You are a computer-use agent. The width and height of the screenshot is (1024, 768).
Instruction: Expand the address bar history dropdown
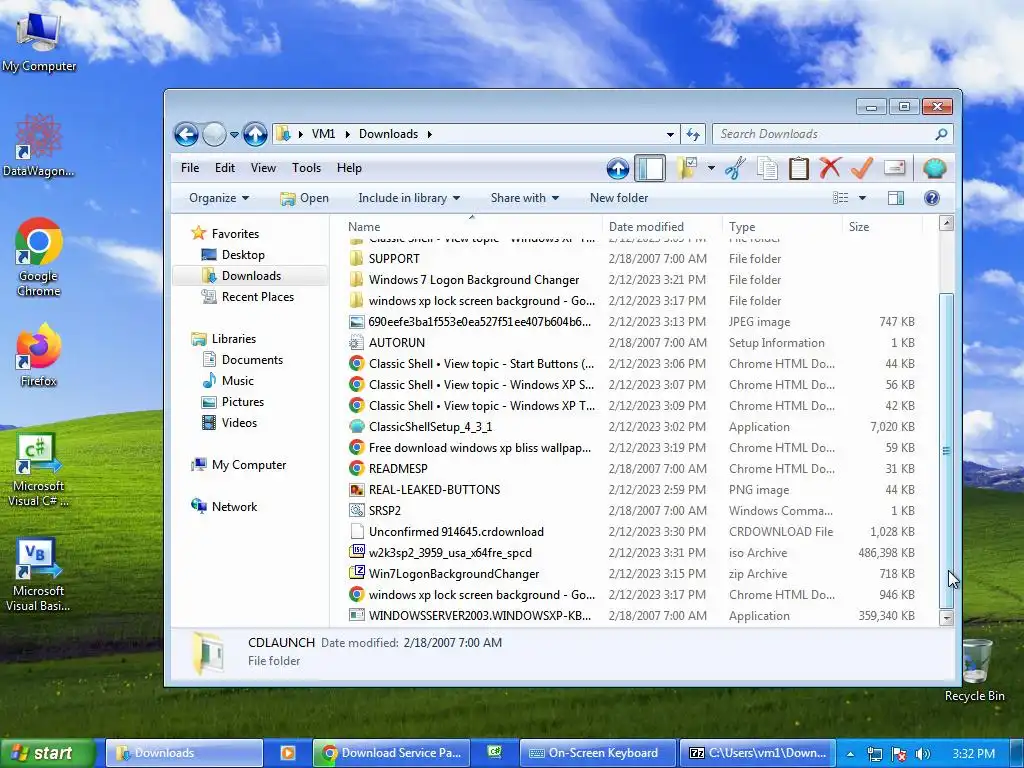pyautogui.click(x=670, y=135)
